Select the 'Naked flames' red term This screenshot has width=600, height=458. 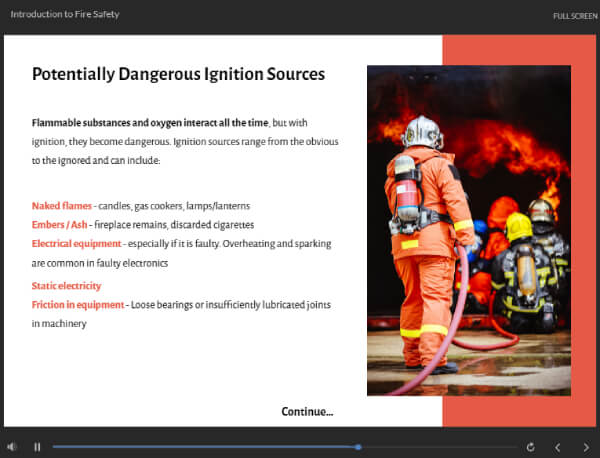coord(61,205)
